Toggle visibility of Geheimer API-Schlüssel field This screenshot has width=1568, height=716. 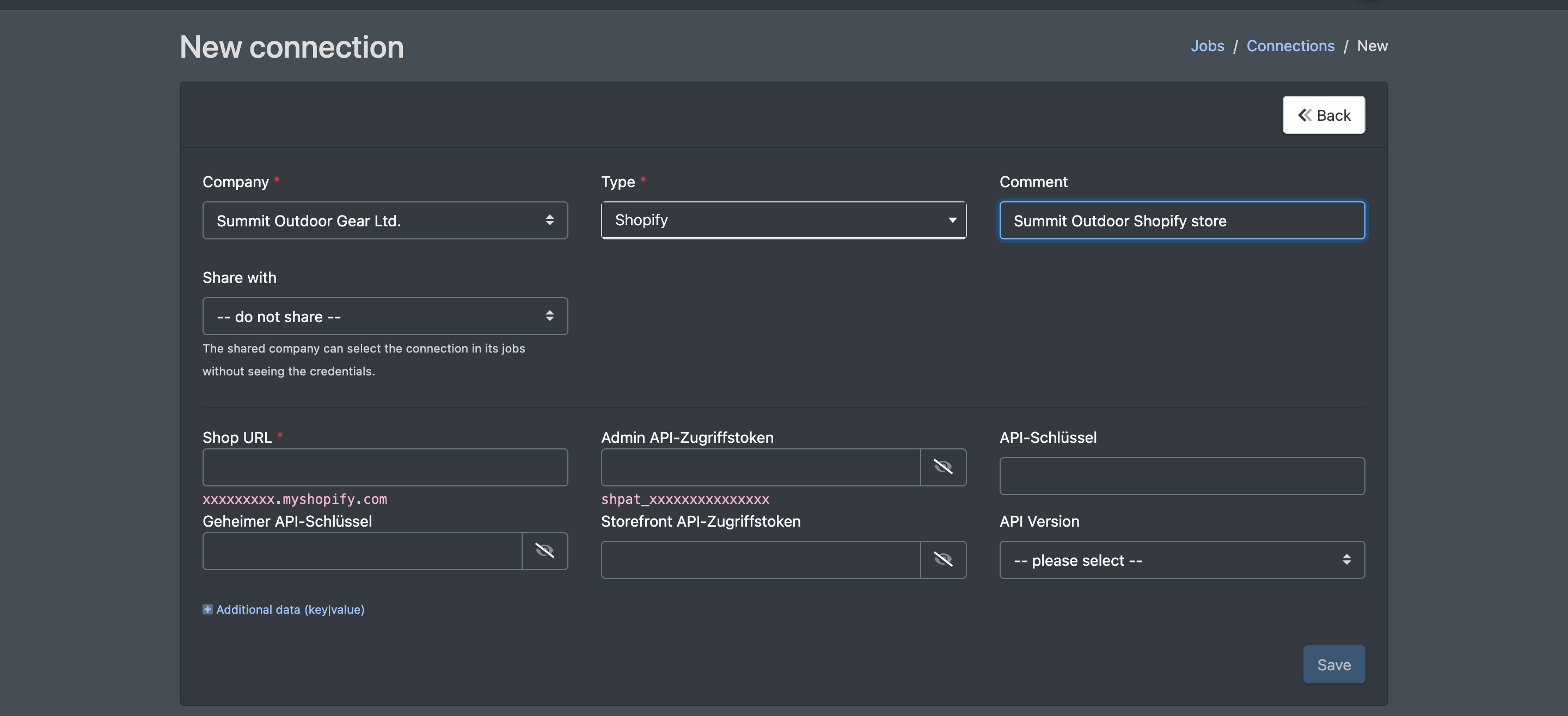point(544,551)
